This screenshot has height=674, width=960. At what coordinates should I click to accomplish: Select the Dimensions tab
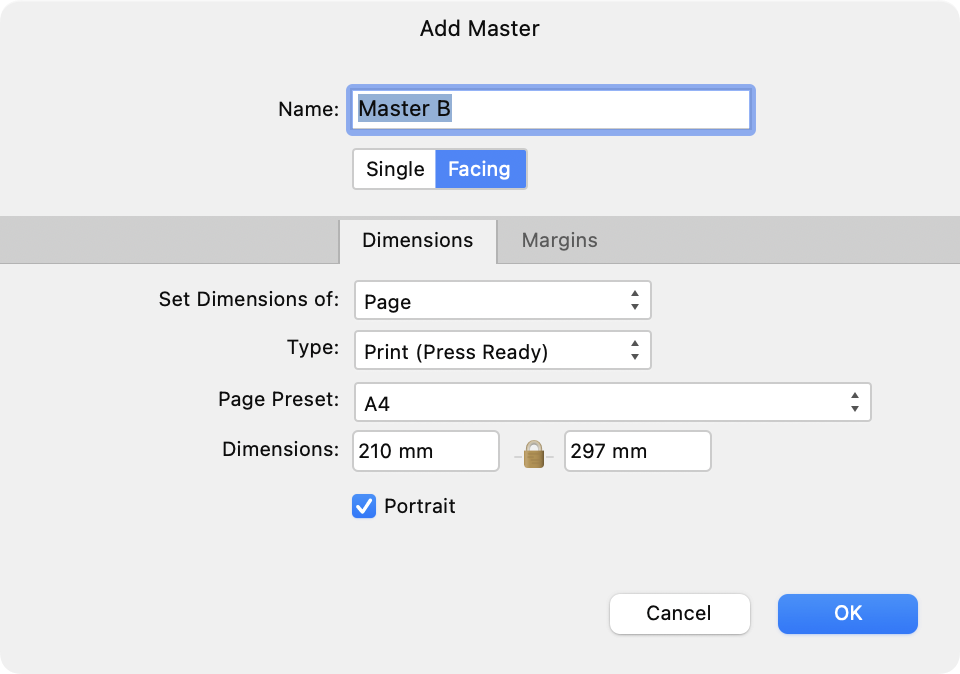click(418, 240)
